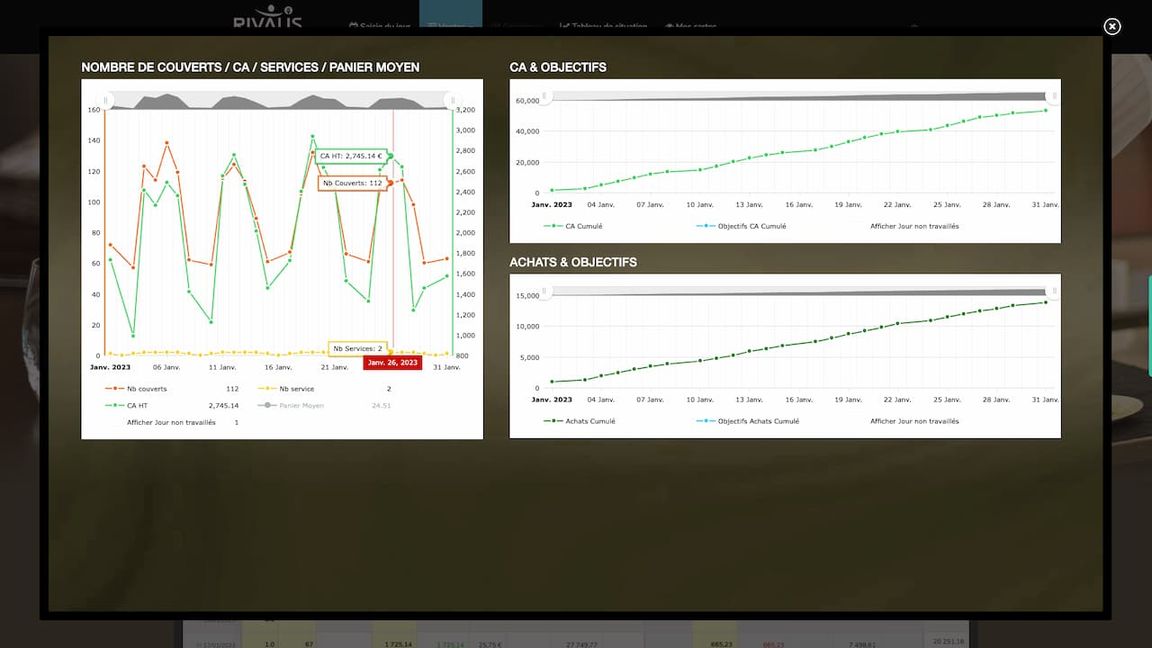Click the last data point of CA Cumulé line
Viewport: 1152px width, 648px height.
tap(1045, 110)
